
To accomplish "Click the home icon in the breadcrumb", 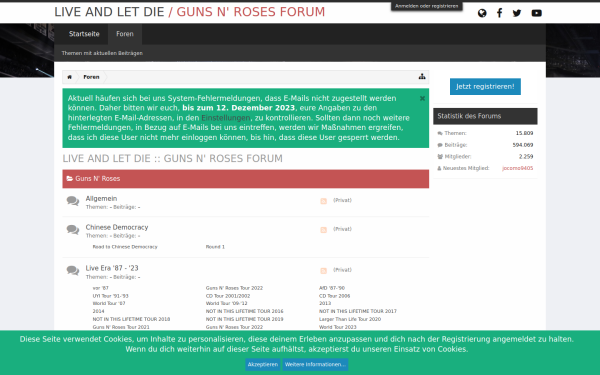I will [x=70, y=77].
